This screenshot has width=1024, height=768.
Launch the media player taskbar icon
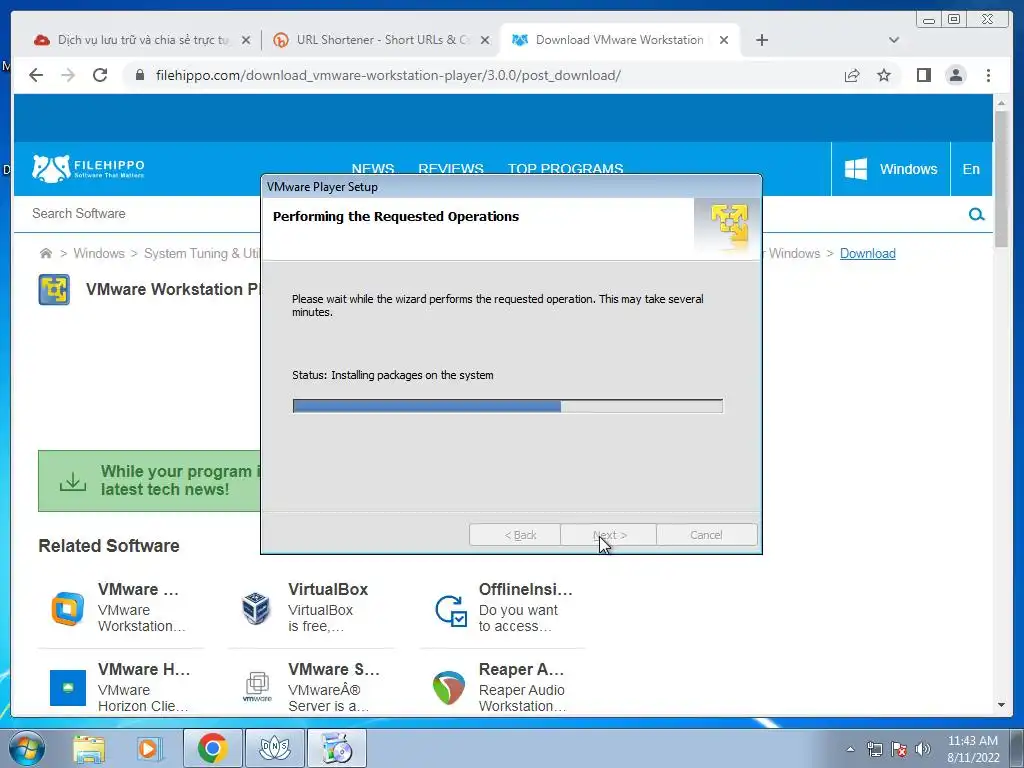149,749
